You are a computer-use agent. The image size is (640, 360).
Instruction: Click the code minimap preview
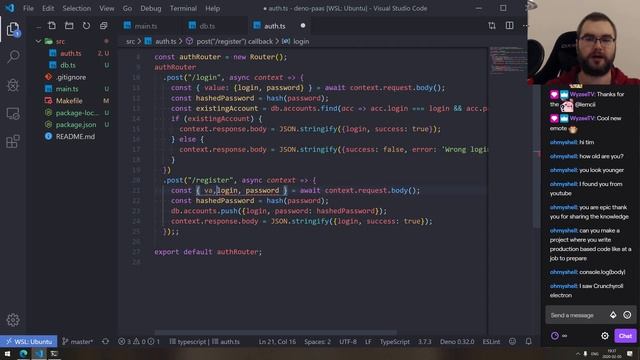coord(509,60)
